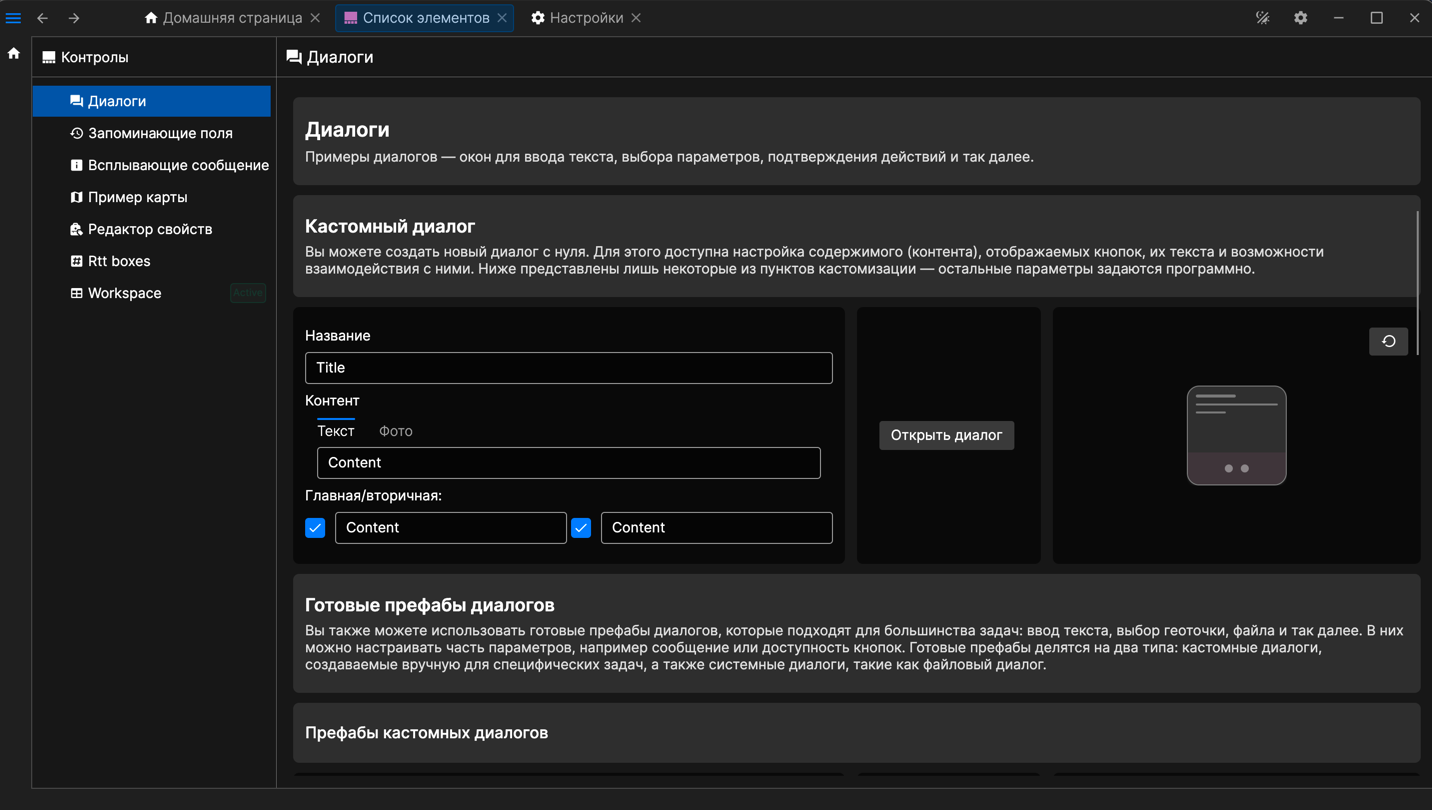This screenshot has height=810, width=1432.
Task: Focus the Название field containing Title
Action: click(x=569, y=368)
